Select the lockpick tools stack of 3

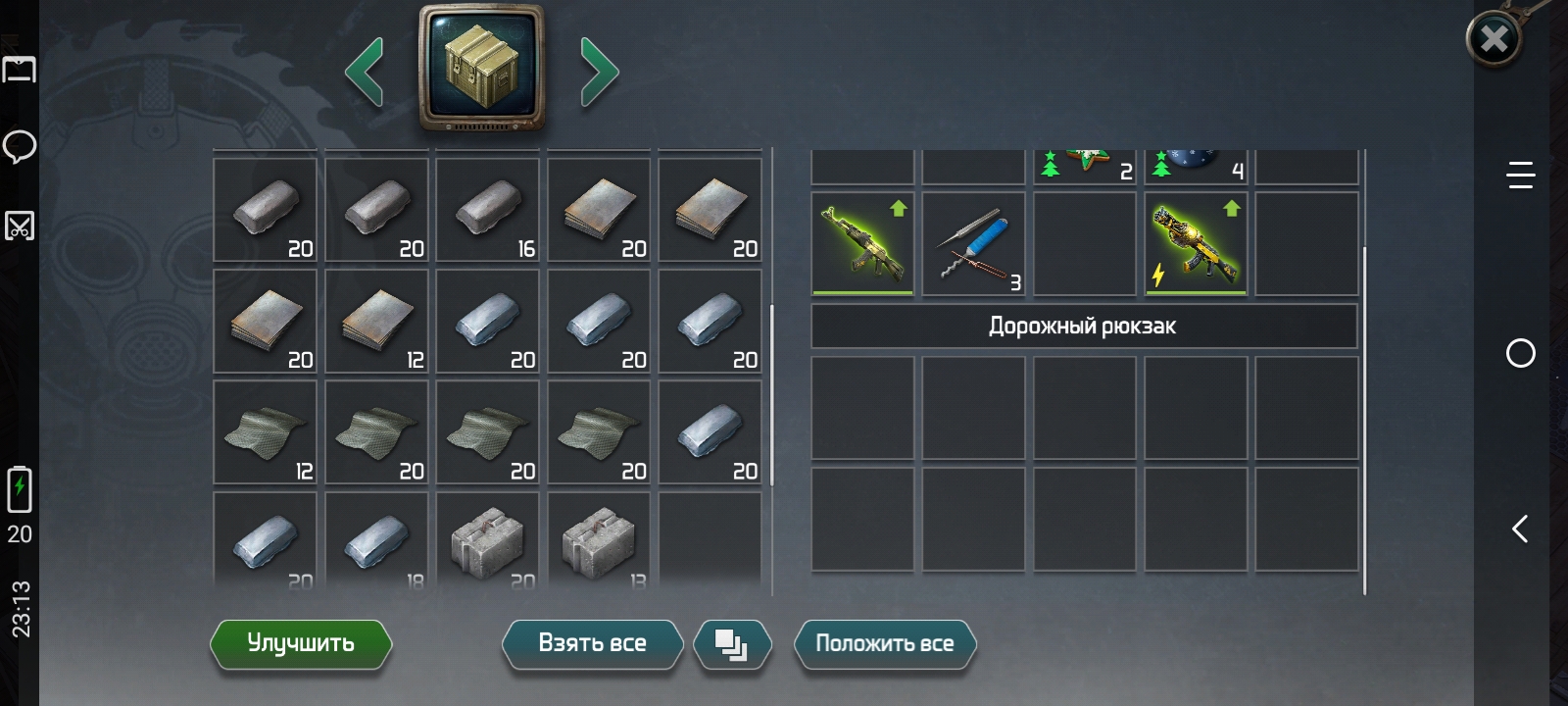pos(973,243)
